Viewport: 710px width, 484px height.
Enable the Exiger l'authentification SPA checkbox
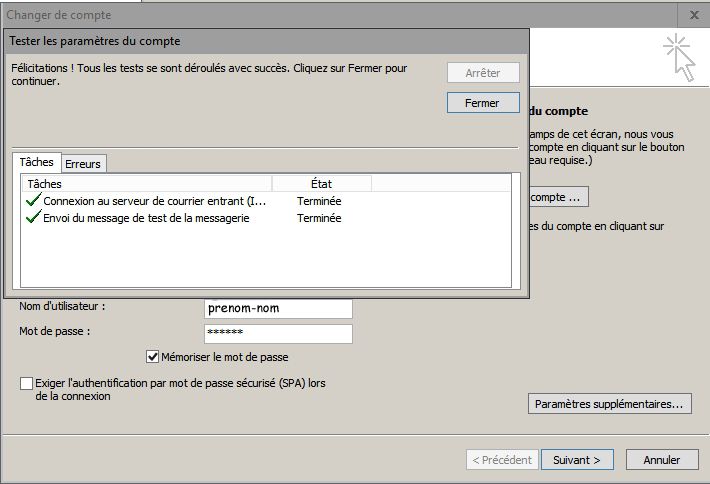click(26, 383)
